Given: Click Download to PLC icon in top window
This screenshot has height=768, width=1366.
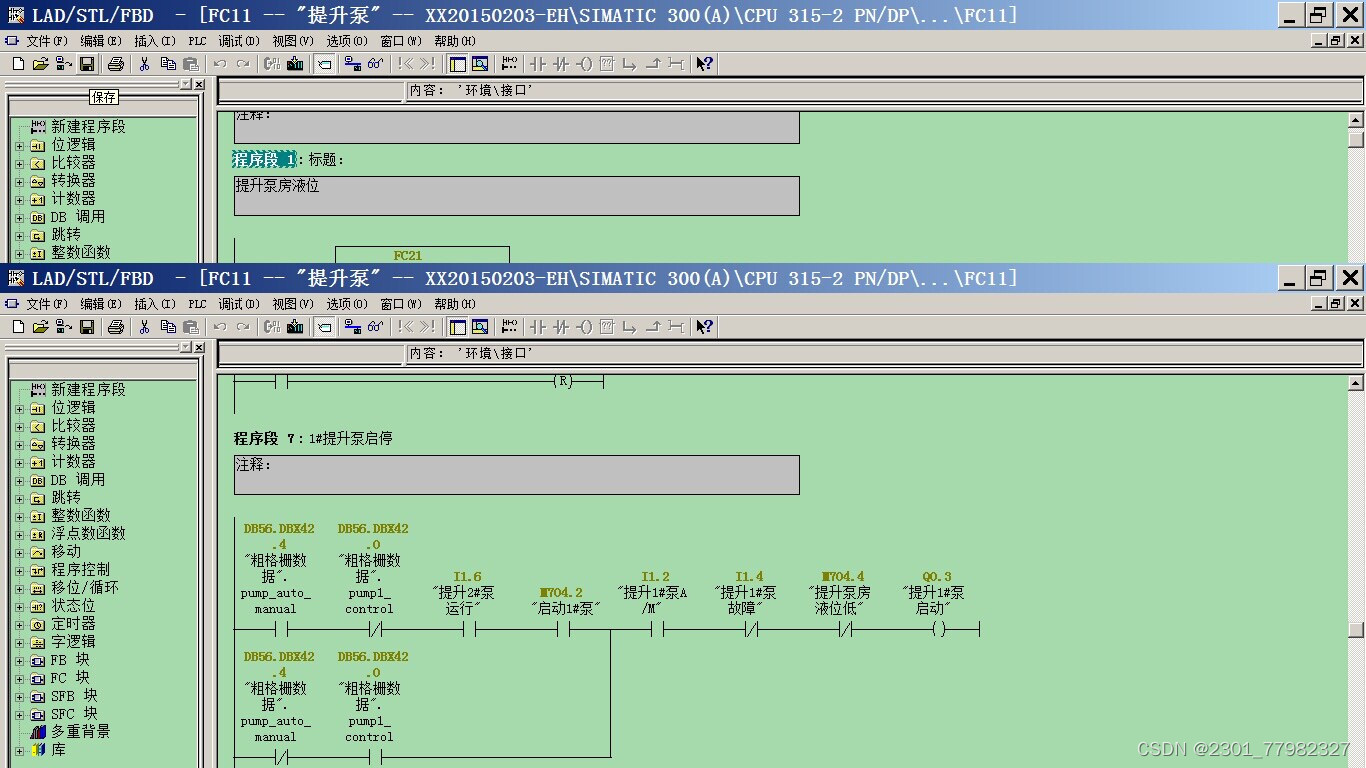Looking at the screenshot, I should coord(295,64).
